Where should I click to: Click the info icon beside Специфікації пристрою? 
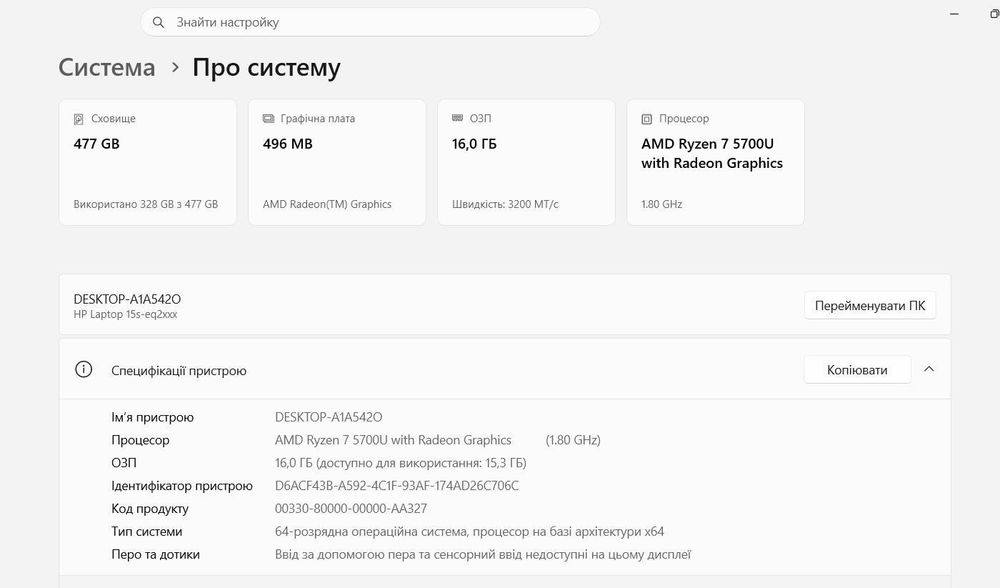pyautogui.click(x=84, y=369)
